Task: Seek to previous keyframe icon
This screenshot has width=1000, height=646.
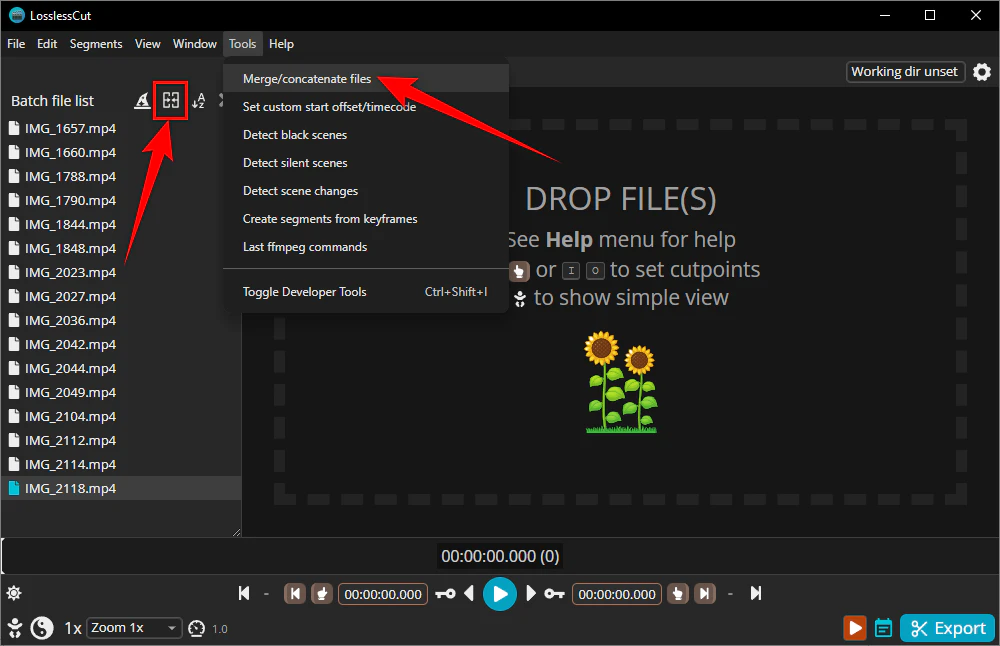Action: point(445,594)
